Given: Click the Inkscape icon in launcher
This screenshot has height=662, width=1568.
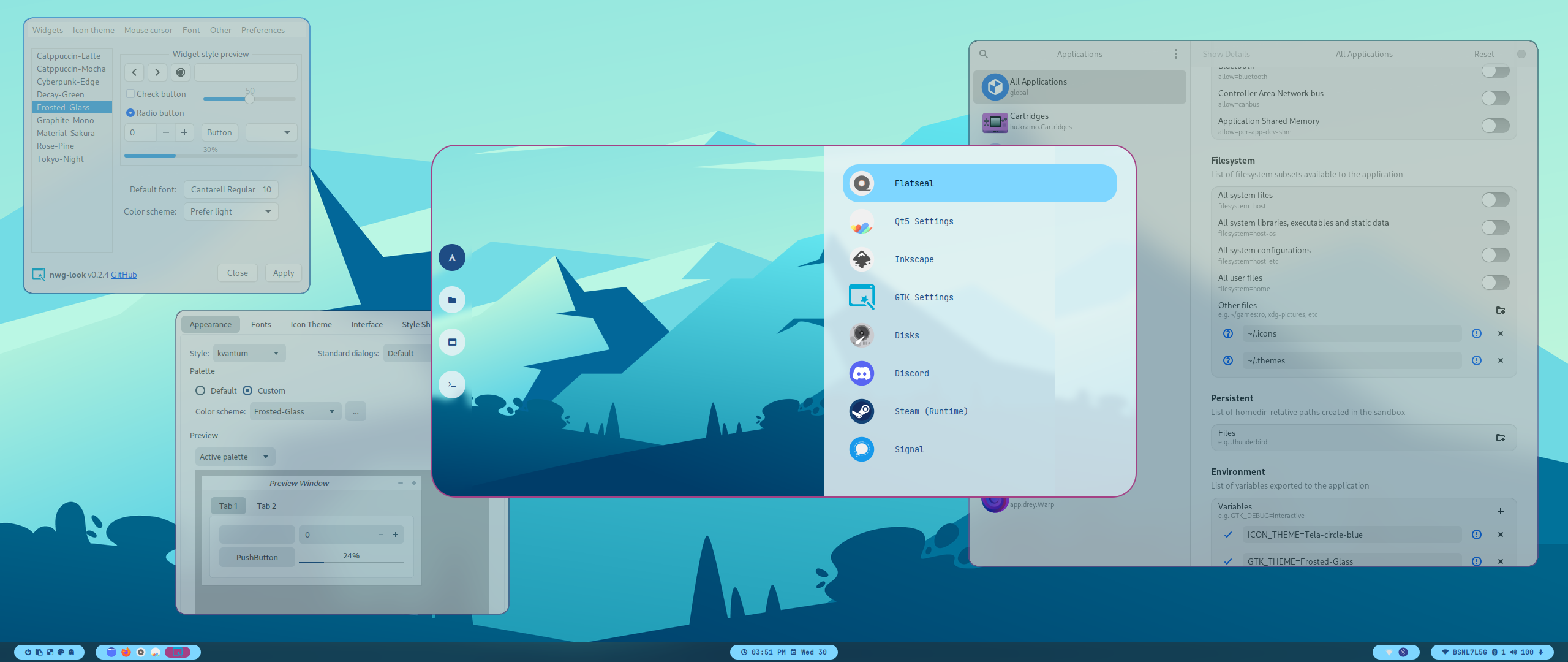Looking at the screenshot, I should click(x=861, y=259).
